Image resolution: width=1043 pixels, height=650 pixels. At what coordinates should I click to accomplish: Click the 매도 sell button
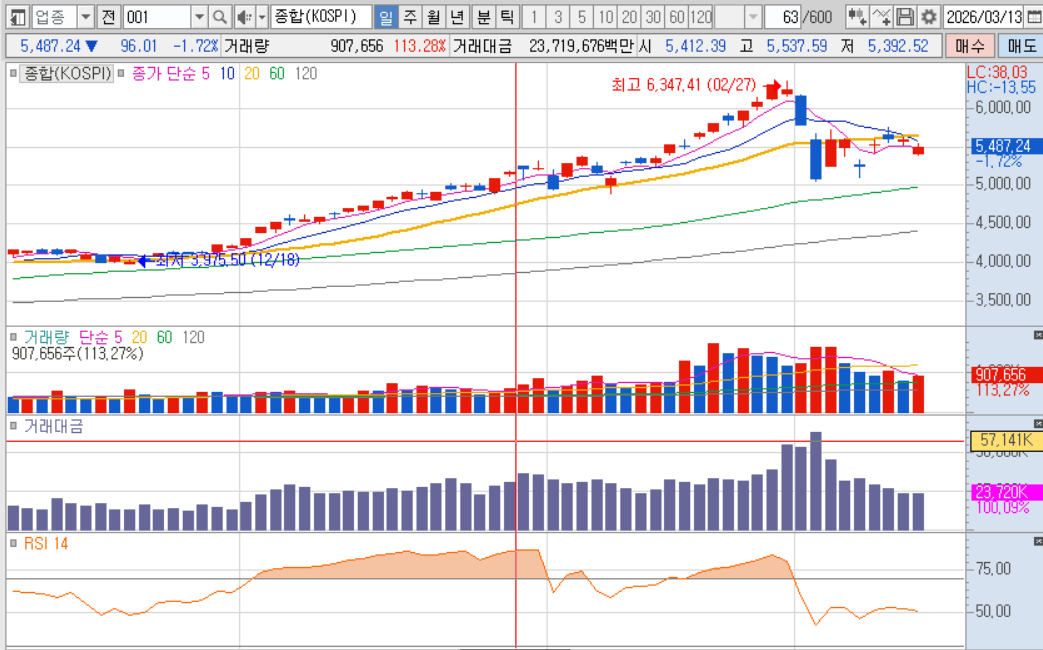pyautogui.click(x=1021, y=46)
